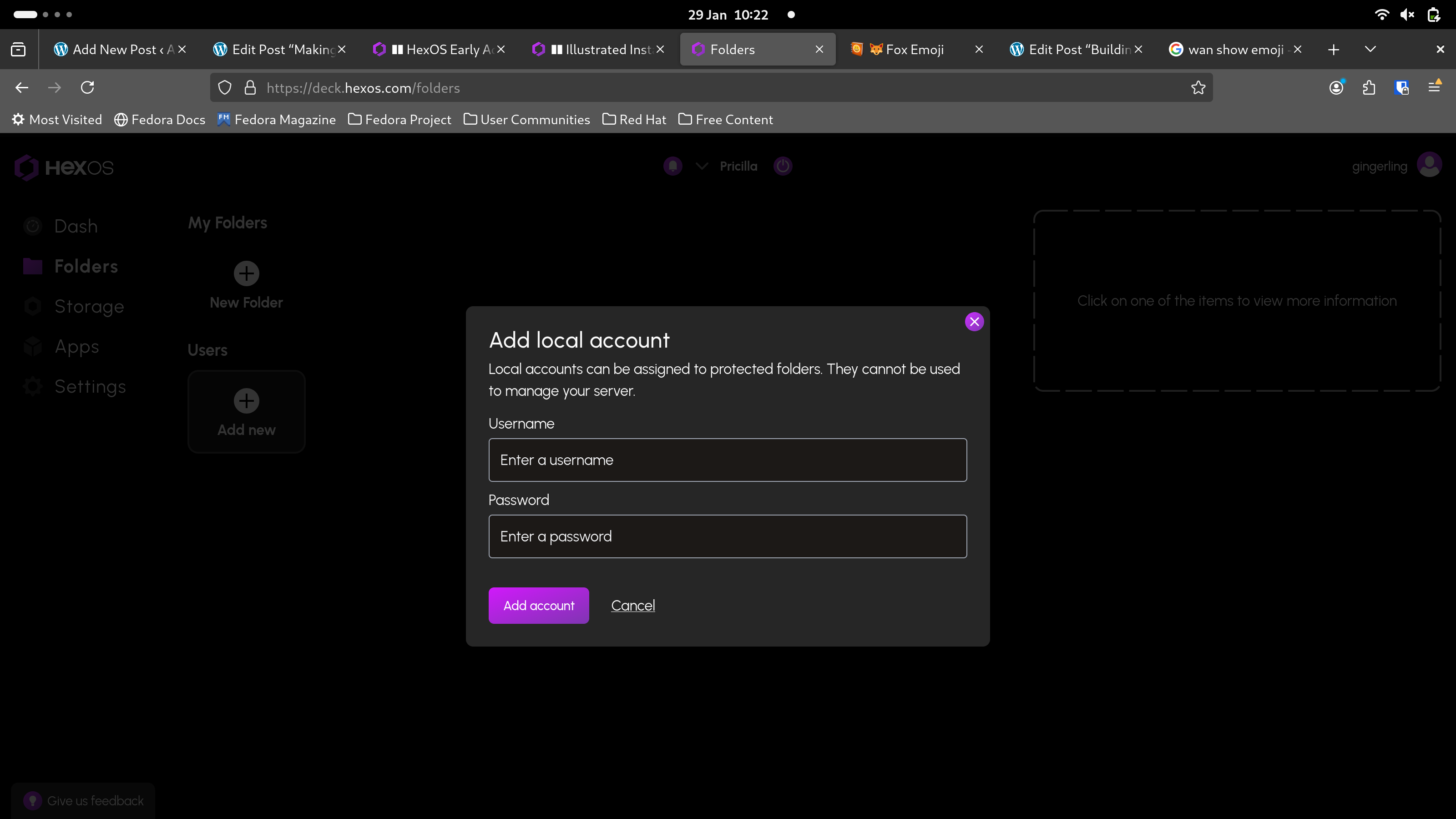This screenshot has width=1456, height=819.
Task: Open the extensions puzzle icon
Action: (1369, 88)
